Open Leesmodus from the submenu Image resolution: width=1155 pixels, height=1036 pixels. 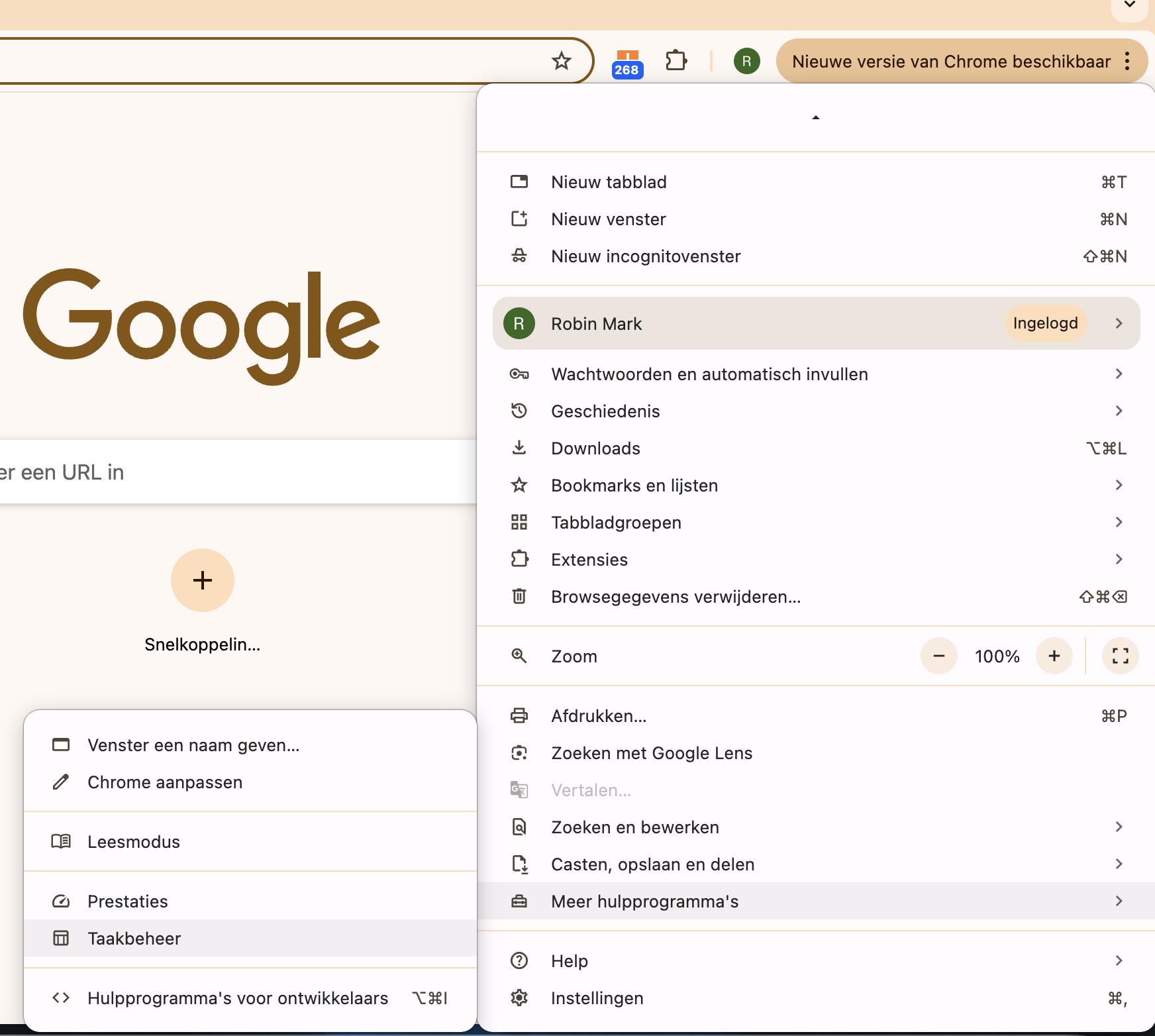[x=133, y=841]
